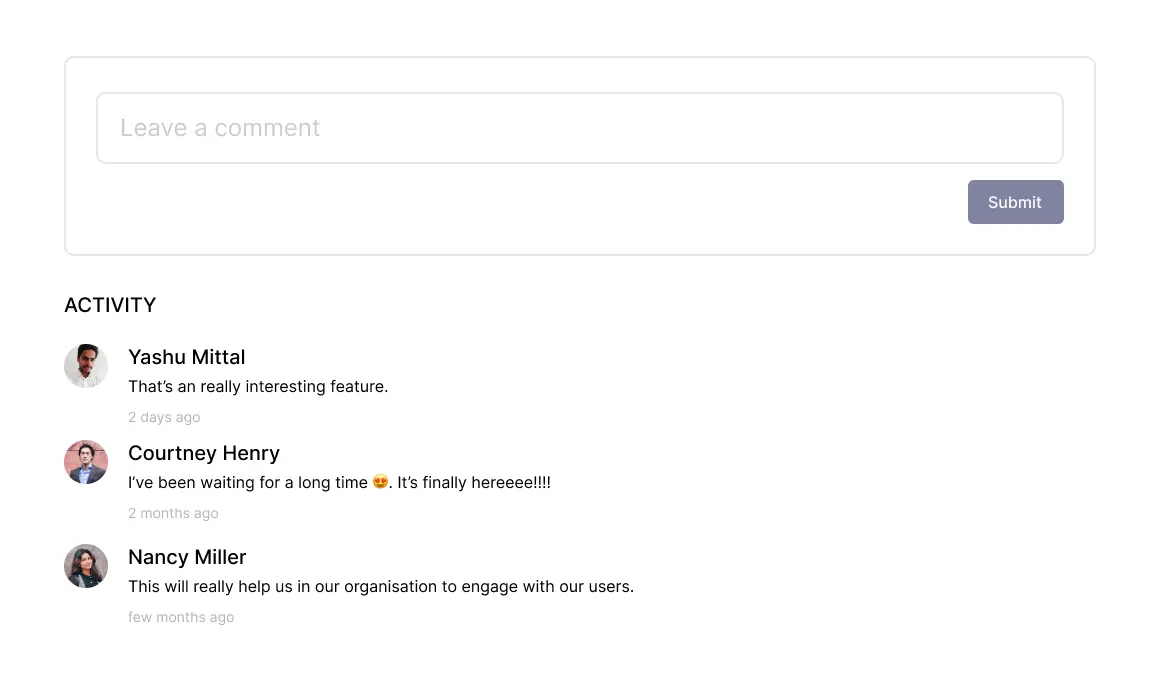Select Nancy Miller's comment text
This screenshot has width=1160, height=680.
[380, 587]
